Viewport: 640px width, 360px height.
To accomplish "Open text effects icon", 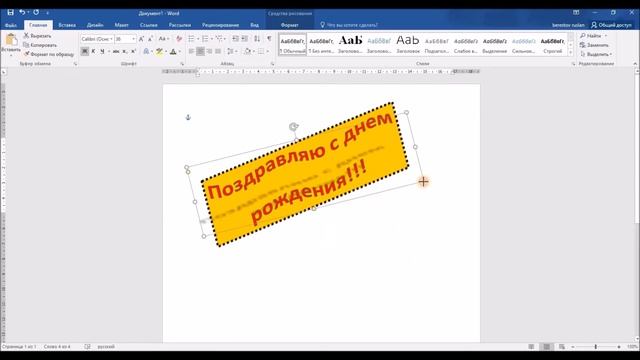I will 146,51.
